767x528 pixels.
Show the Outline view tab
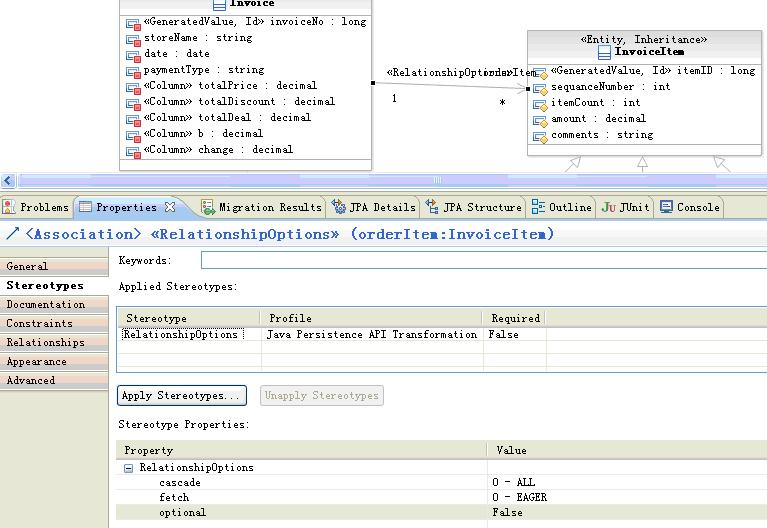click(x=562, y=207)
